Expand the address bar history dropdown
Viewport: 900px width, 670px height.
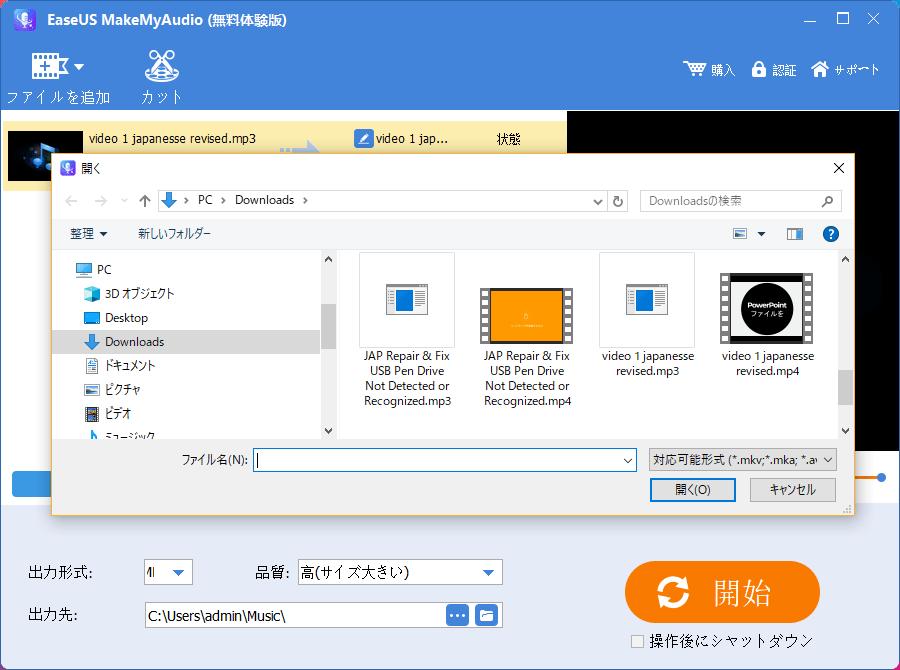coord(598,202)
